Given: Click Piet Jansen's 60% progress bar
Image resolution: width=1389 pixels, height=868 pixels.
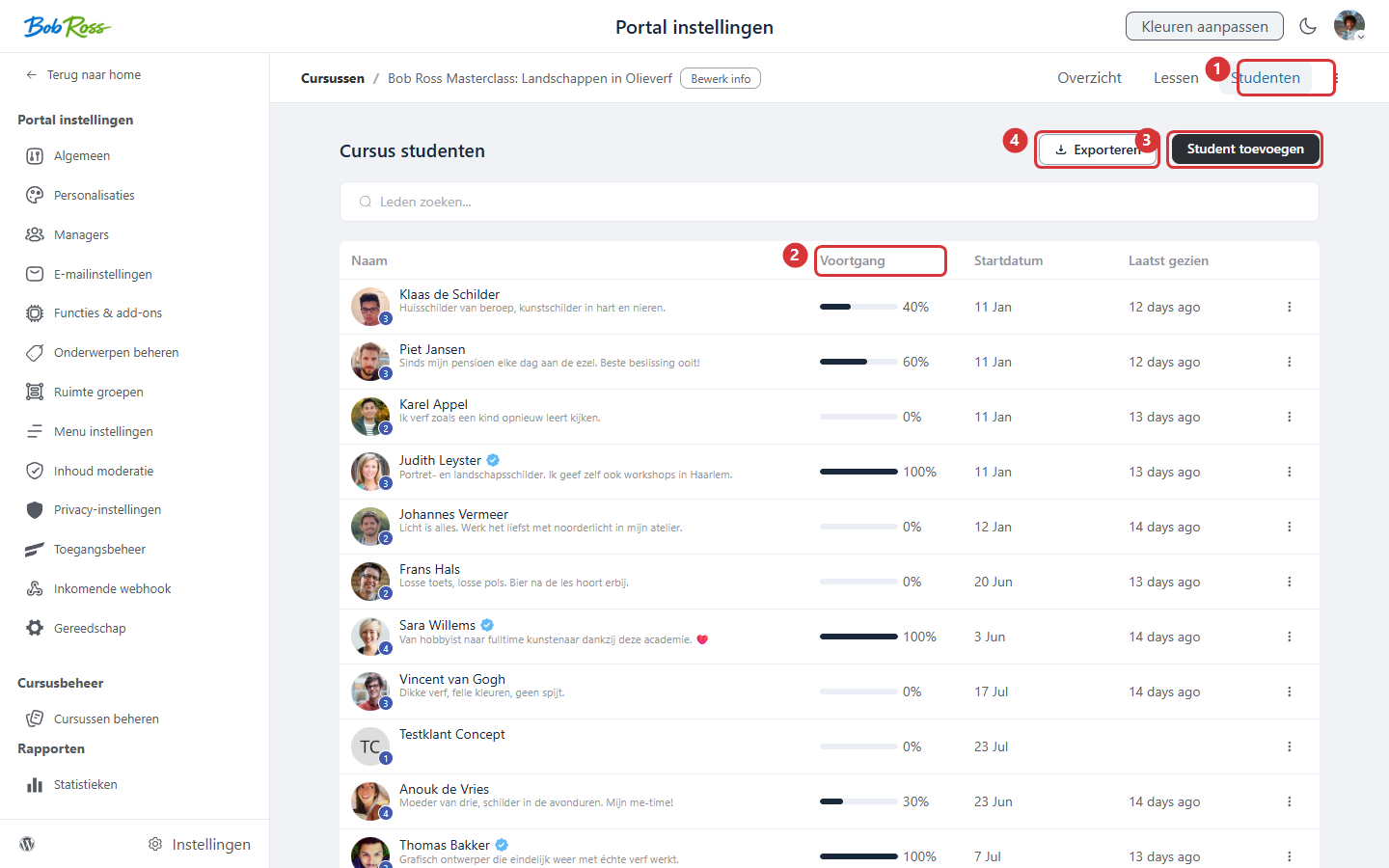Looking at the screenshot, I should coord(858,362).
